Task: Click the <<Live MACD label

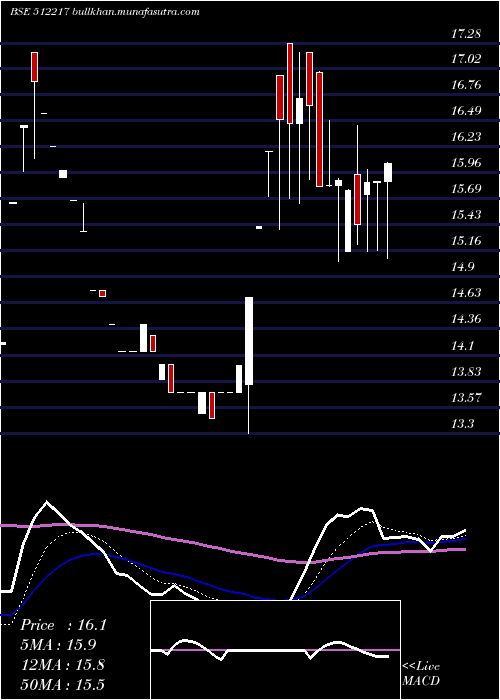Action: click(x=421, y=674)
